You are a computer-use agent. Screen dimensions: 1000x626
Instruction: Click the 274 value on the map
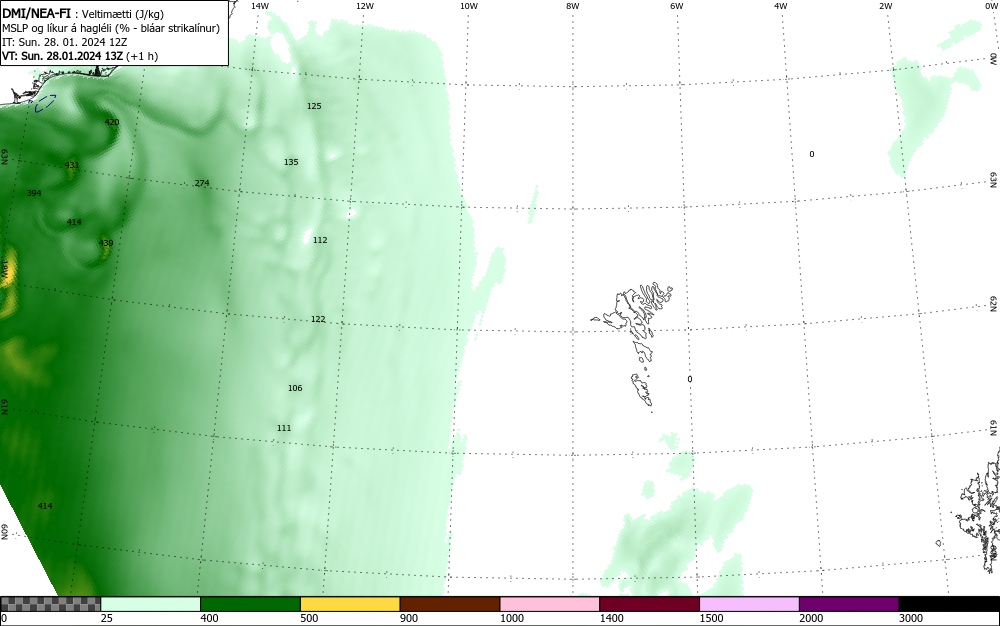[x=202, y=183]
